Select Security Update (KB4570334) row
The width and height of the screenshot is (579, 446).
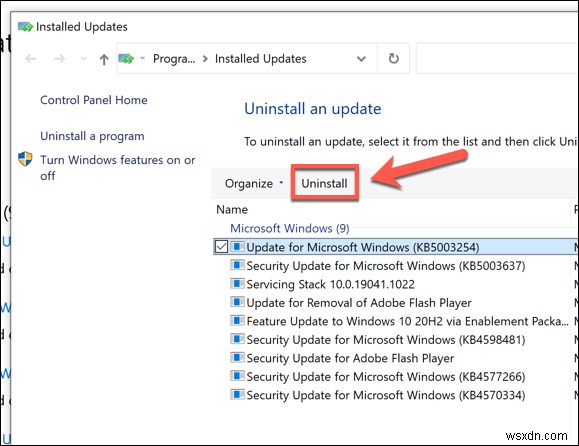click(x=386, y=395)
